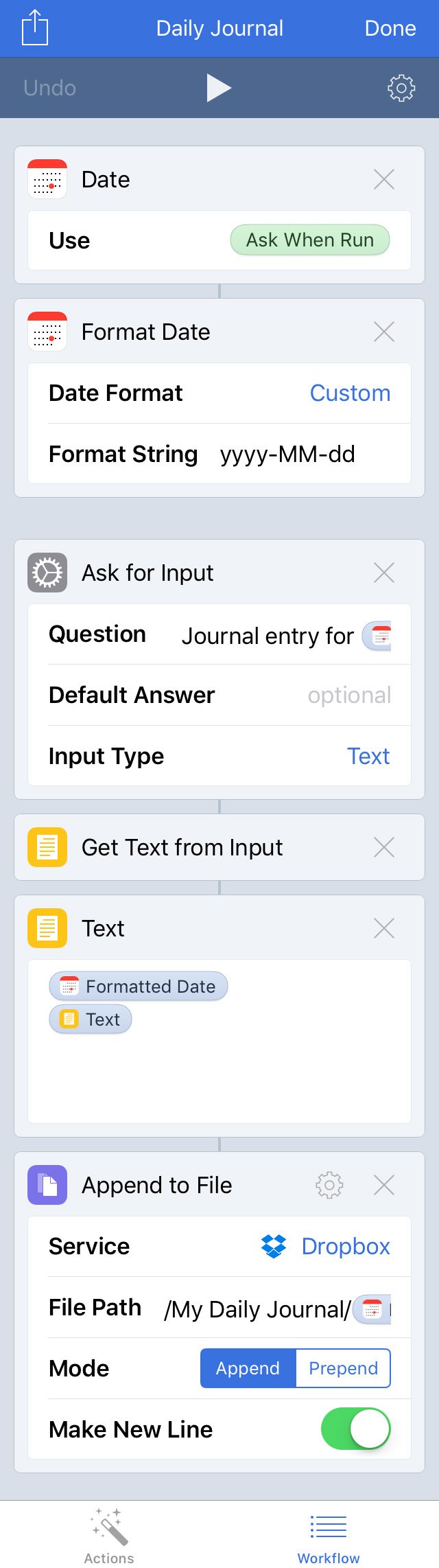Tap Done to finish editing

point(390,28)
